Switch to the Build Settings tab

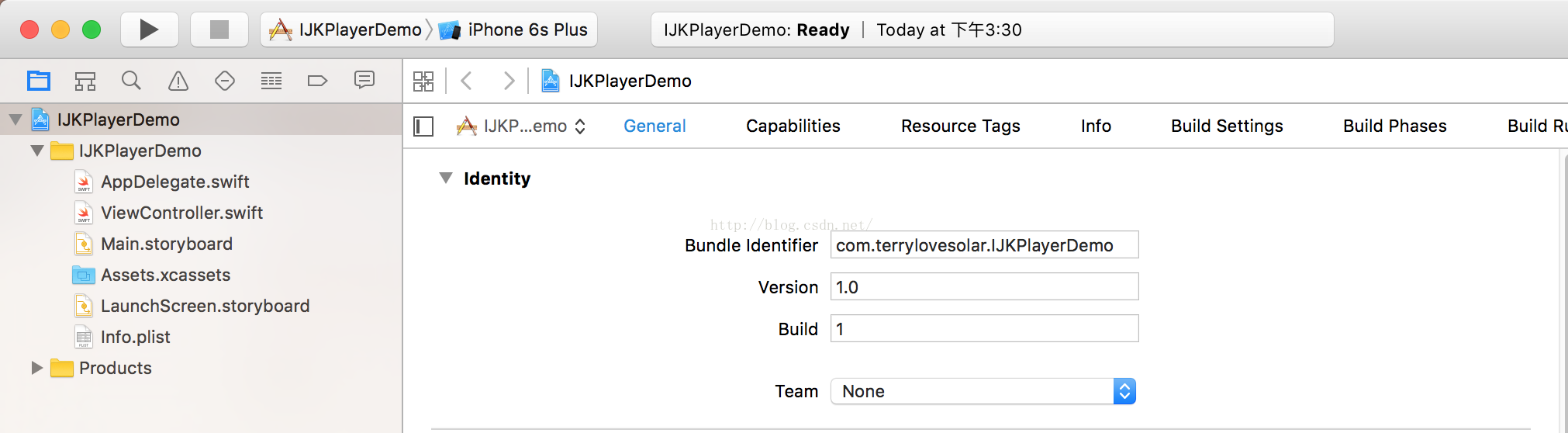coord(1227,126)
